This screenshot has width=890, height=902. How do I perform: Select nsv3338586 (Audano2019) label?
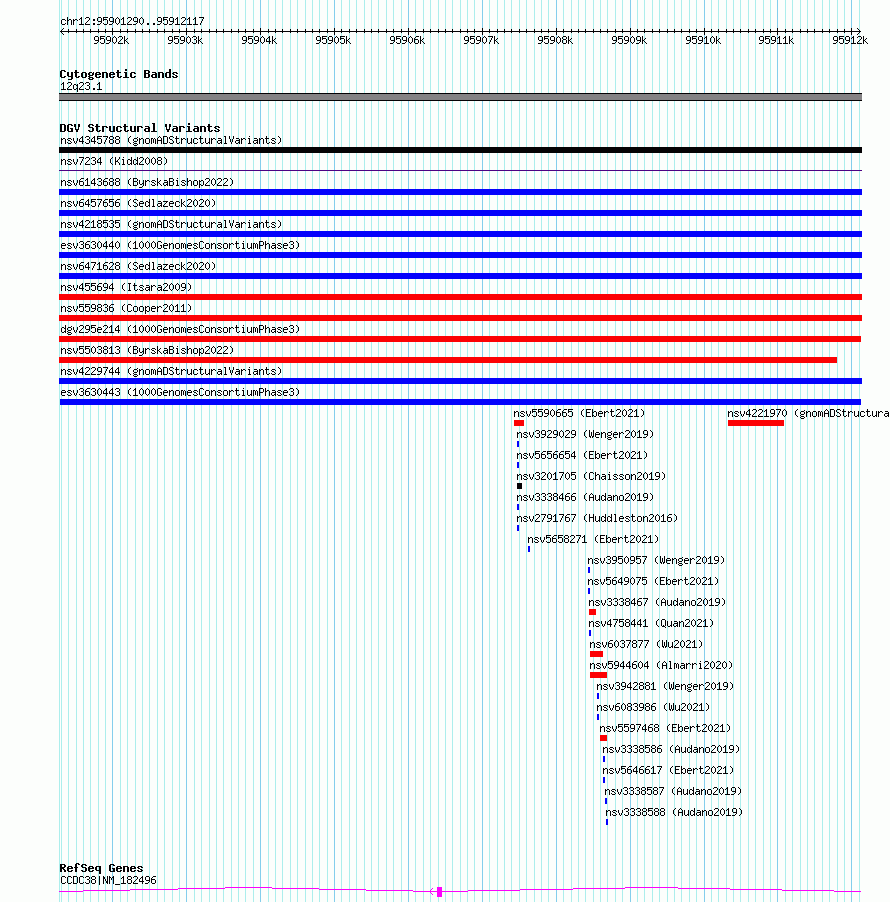coord(671,750)
